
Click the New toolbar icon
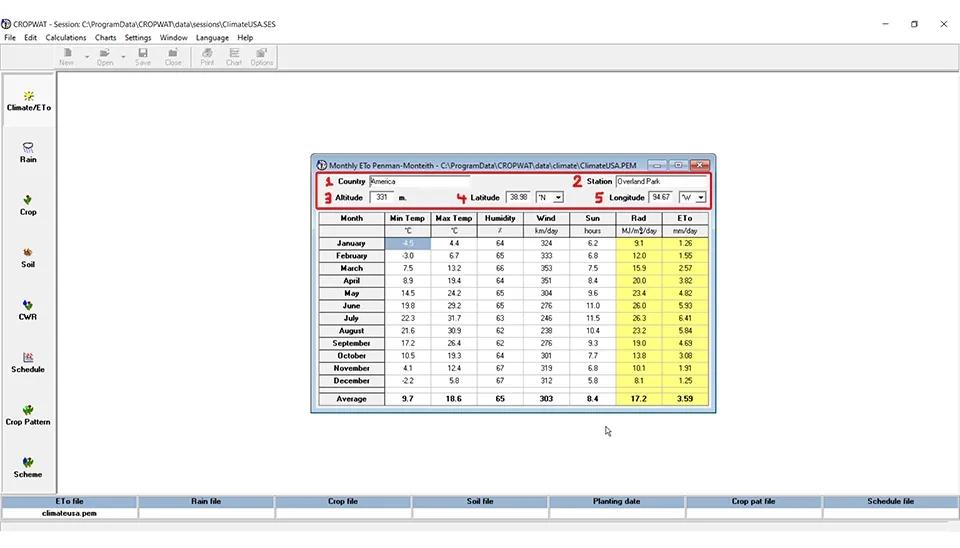point(67,57)
